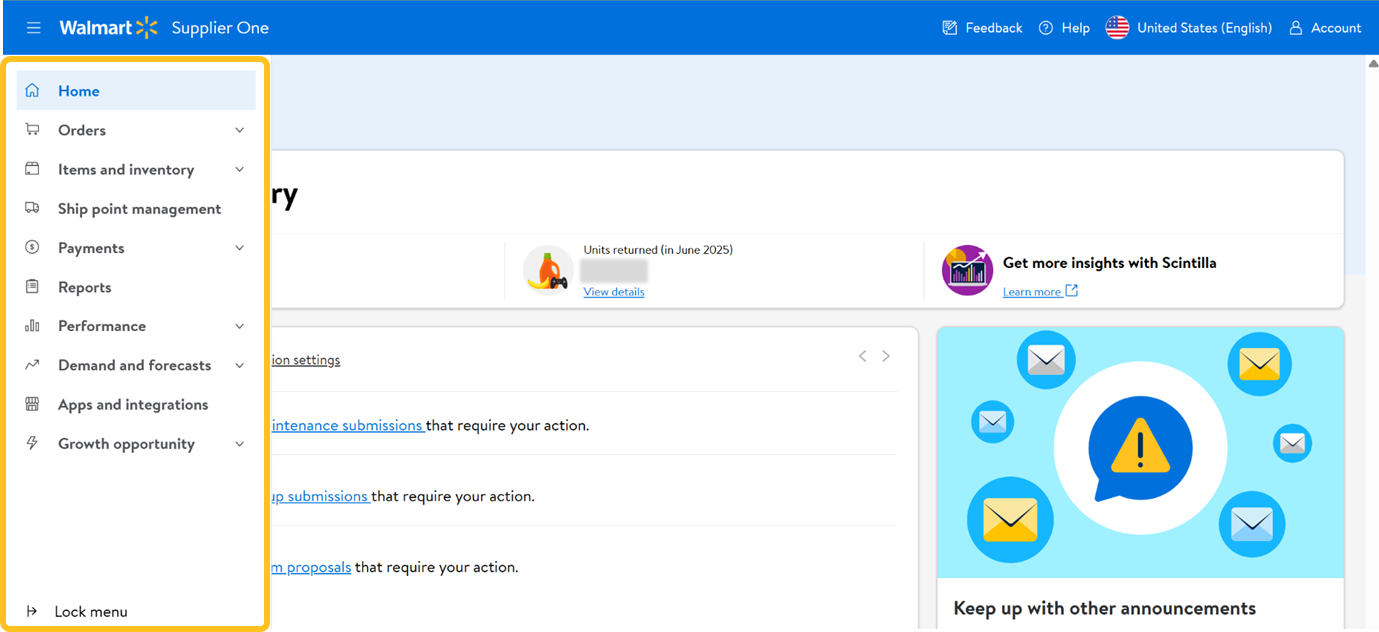Open the setup submissions link

pyautogui.click(x=320, y=496)
